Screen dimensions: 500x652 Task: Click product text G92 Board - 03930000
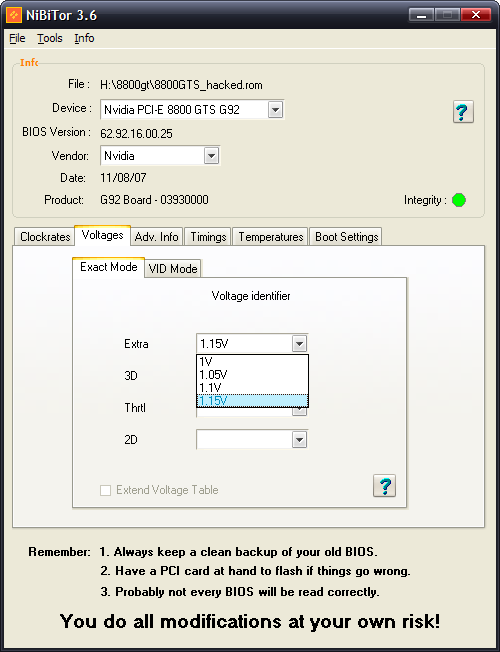point(154,200)
